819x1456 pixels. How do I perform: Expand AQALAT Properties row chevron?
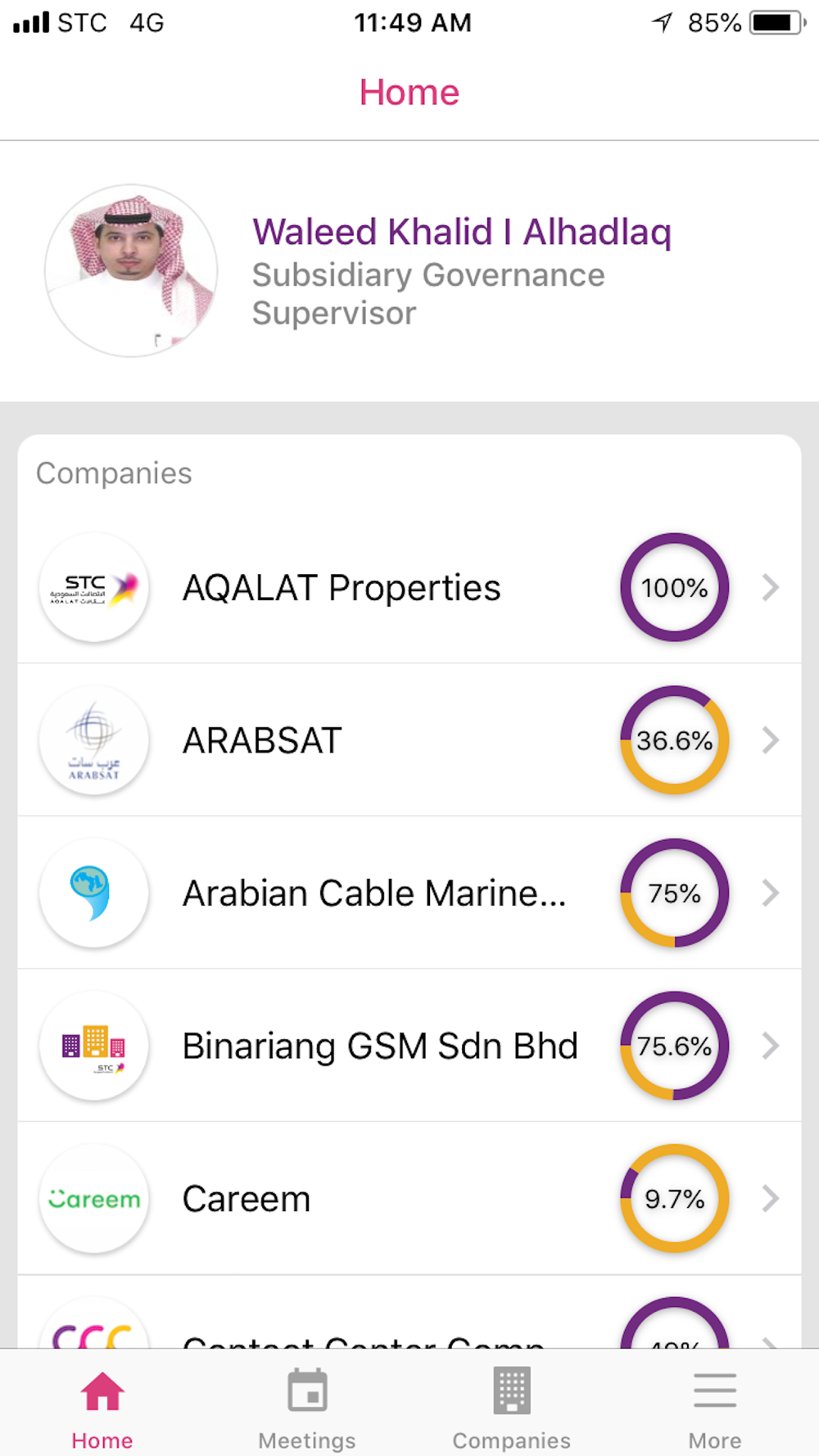coord(770,588)
